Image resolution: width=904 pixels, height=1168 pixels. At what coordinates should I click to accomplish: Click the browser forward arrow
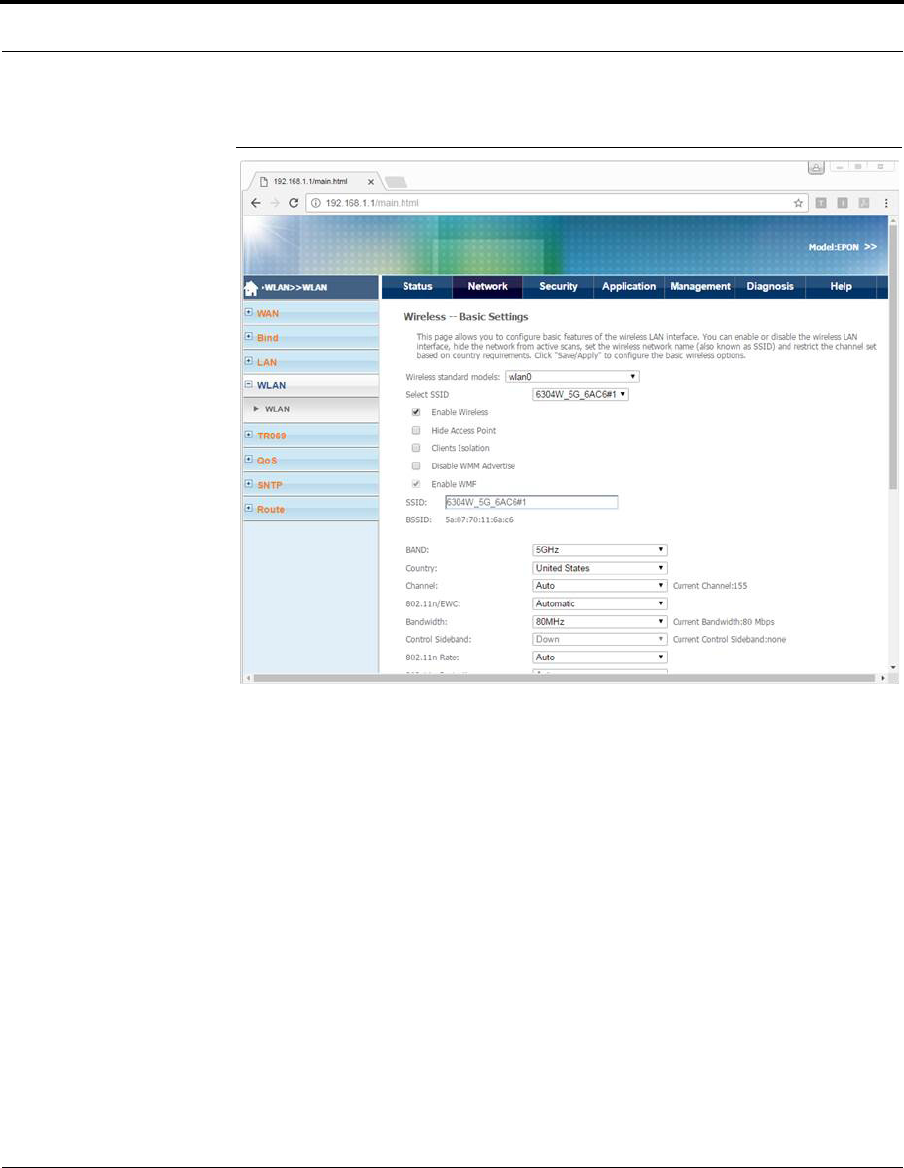point(275,203)
